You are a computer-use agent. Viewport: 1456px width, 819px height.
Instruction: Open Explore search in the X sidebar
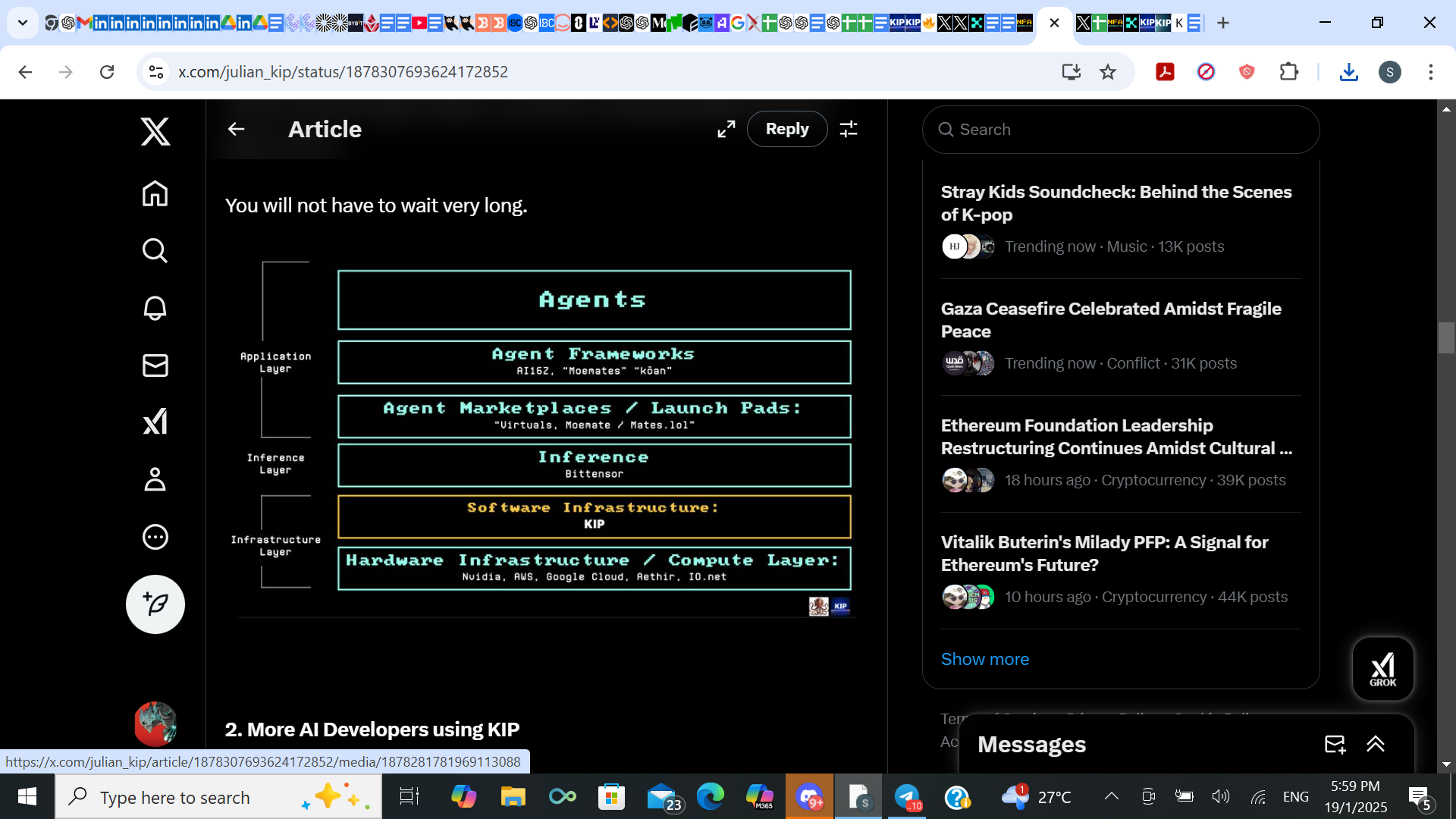(x=155, y=250)
